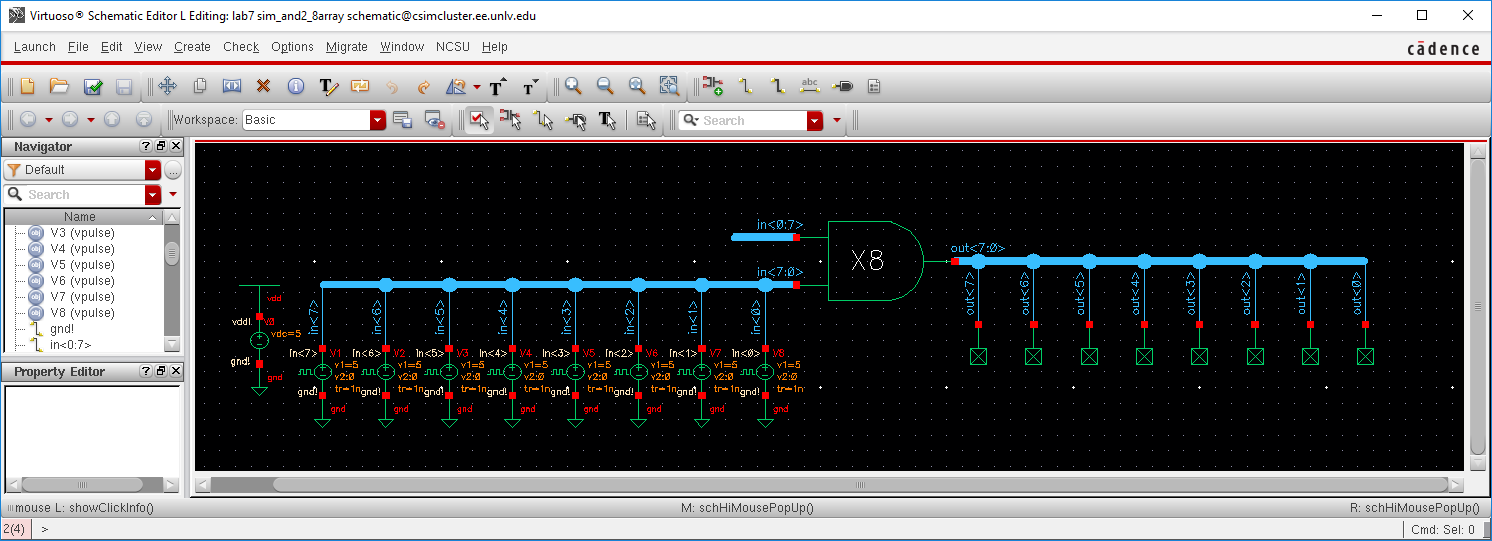This screenshot has height=541, width=1492.
Task: Click the Navigator Name column header
Action: click(x=80, y=217)
